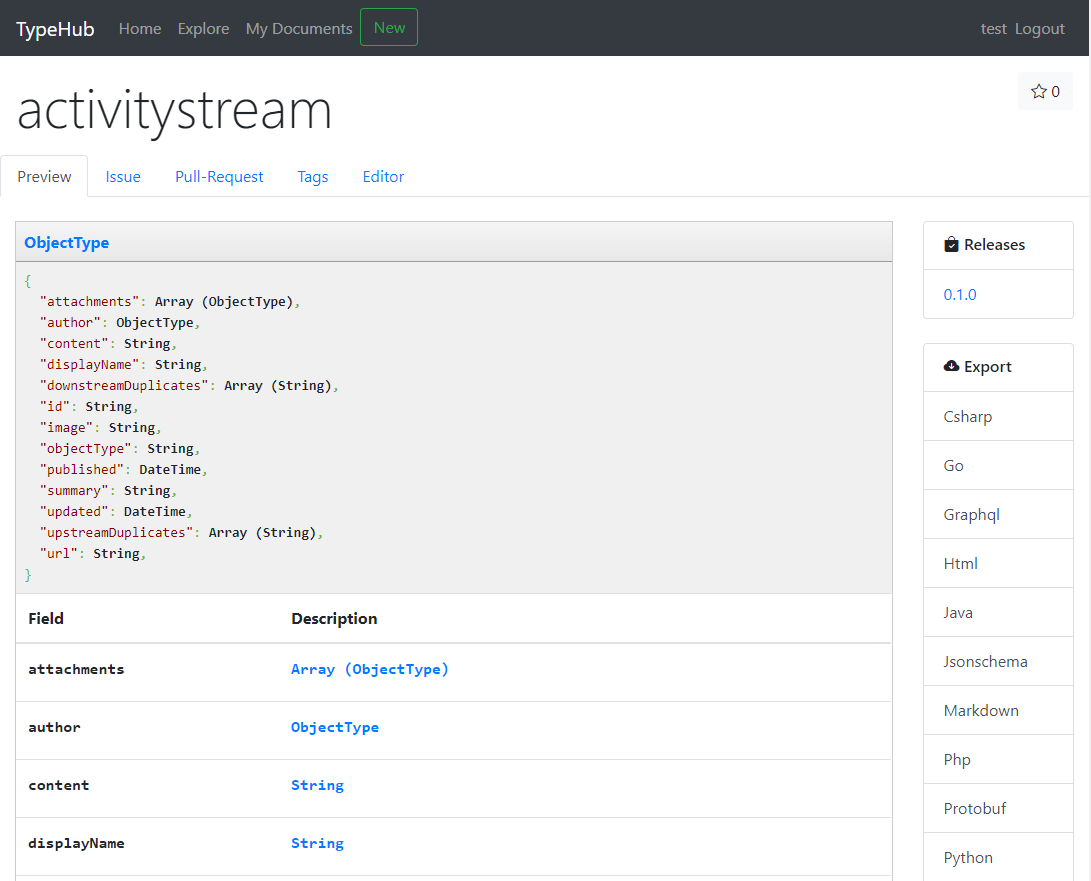The image size is (1091, 881).
Task: Star the activitystream document
Action: 1045,91
